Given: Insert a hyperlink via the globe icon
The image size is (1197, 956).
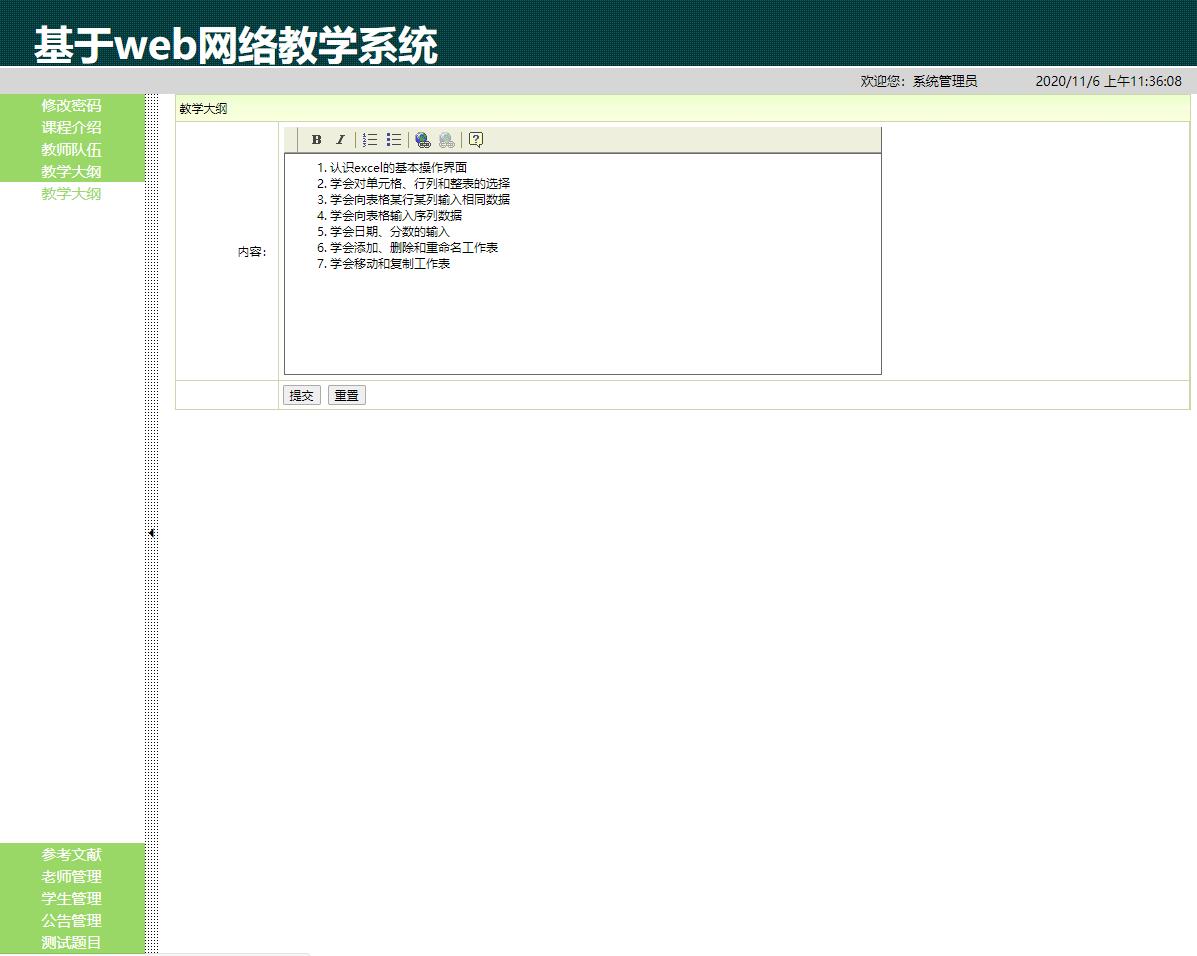Looking at the screenshot, I should click(423, 140).
